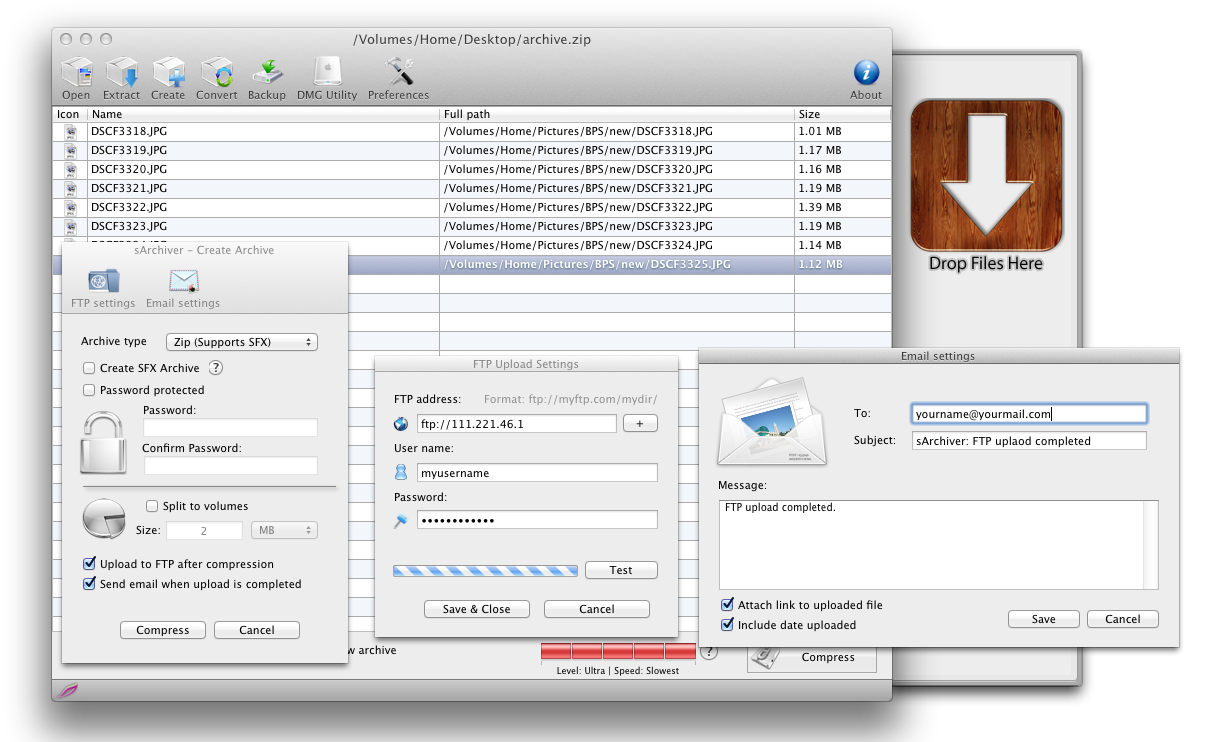Open the Backup tool icon
This screenshot has height=742, width=1222.
pos(267,72)
